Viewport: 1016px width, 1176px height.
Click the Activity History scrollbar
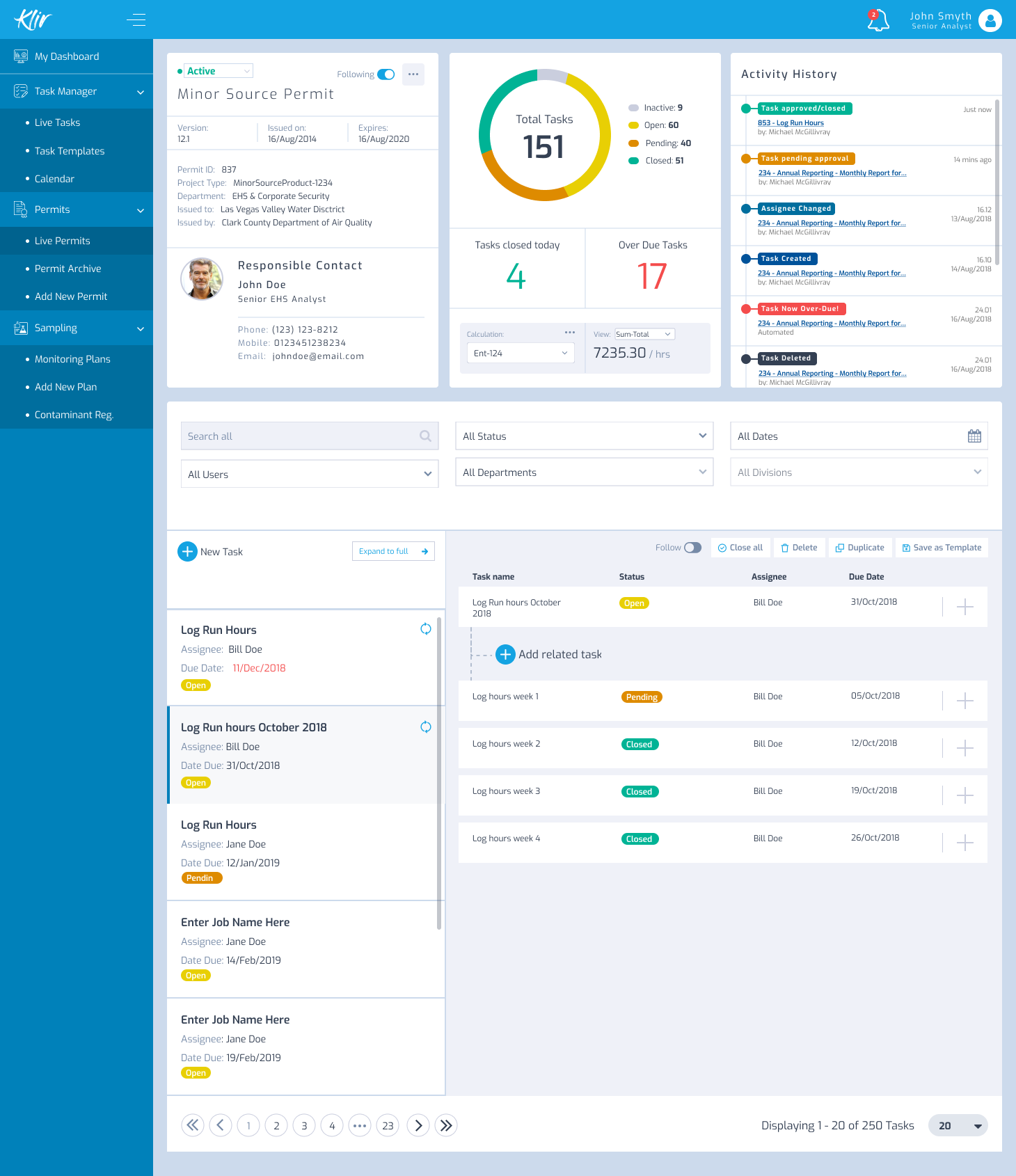tap(997, 182)
